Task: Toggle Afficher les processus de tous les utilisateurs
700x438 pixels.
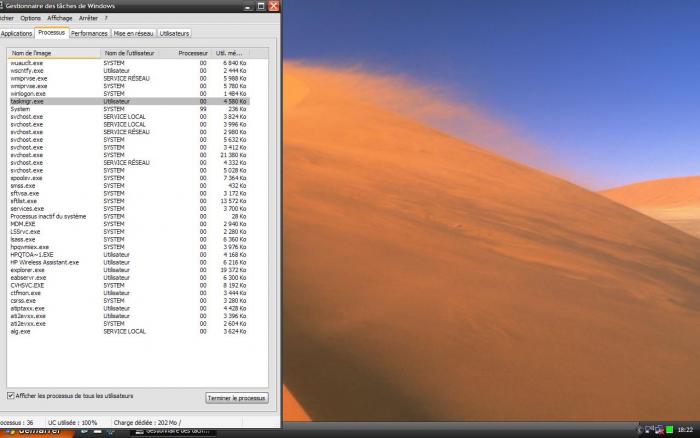Action: point(11,396)
